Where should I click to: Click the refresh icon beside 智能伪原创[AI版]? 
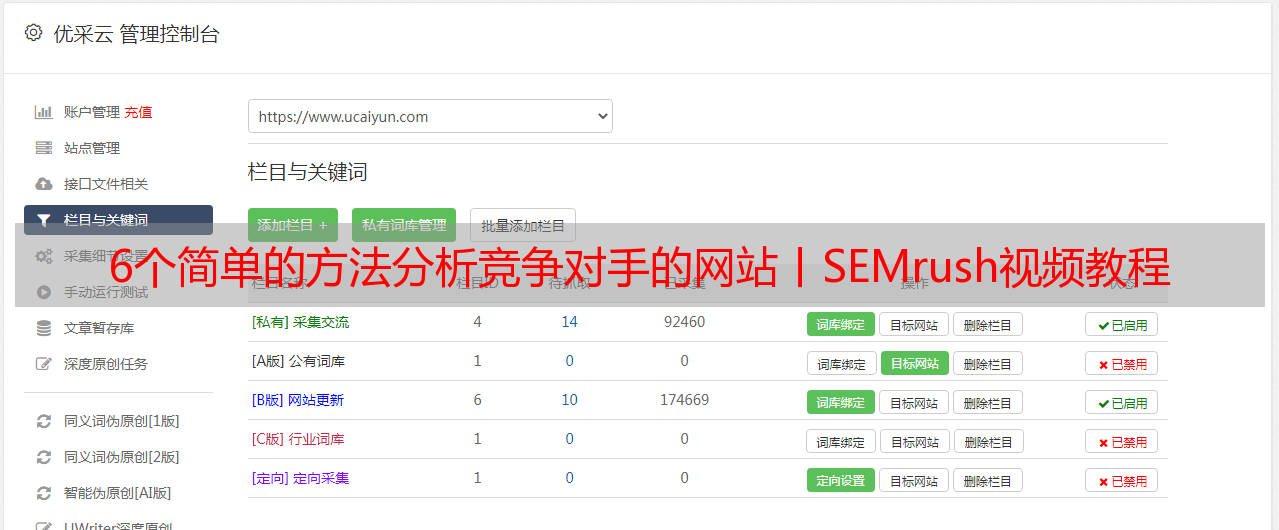tap(43, 493)
